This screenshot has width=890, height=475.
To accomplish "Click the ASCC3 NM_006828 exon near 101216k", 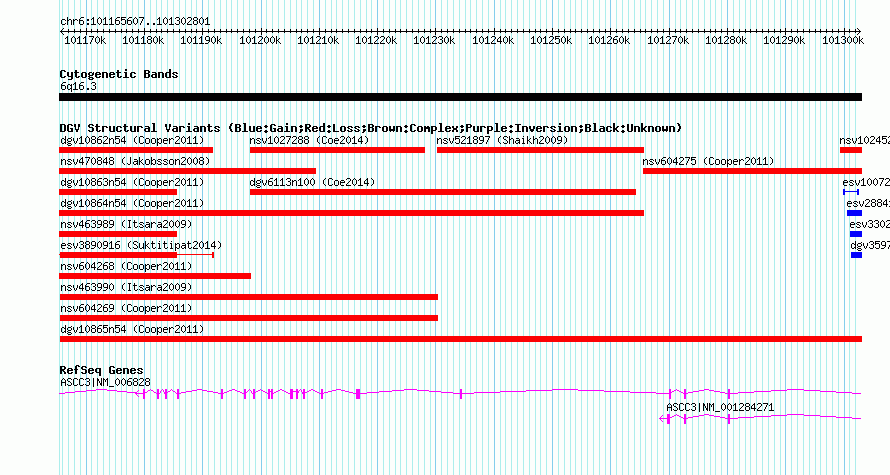I will point(358,394).
